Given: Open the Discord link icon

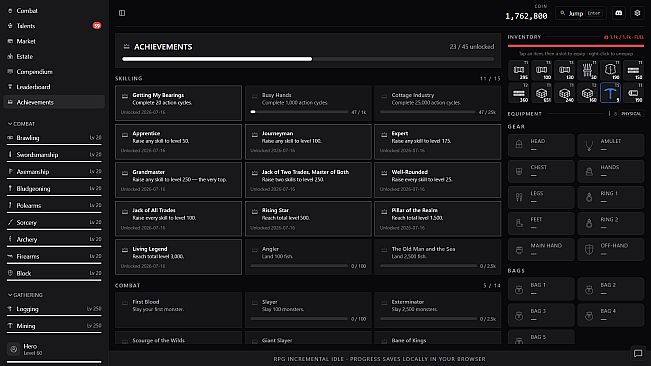Looking at the screenshot, I should (x=618, y=13).
